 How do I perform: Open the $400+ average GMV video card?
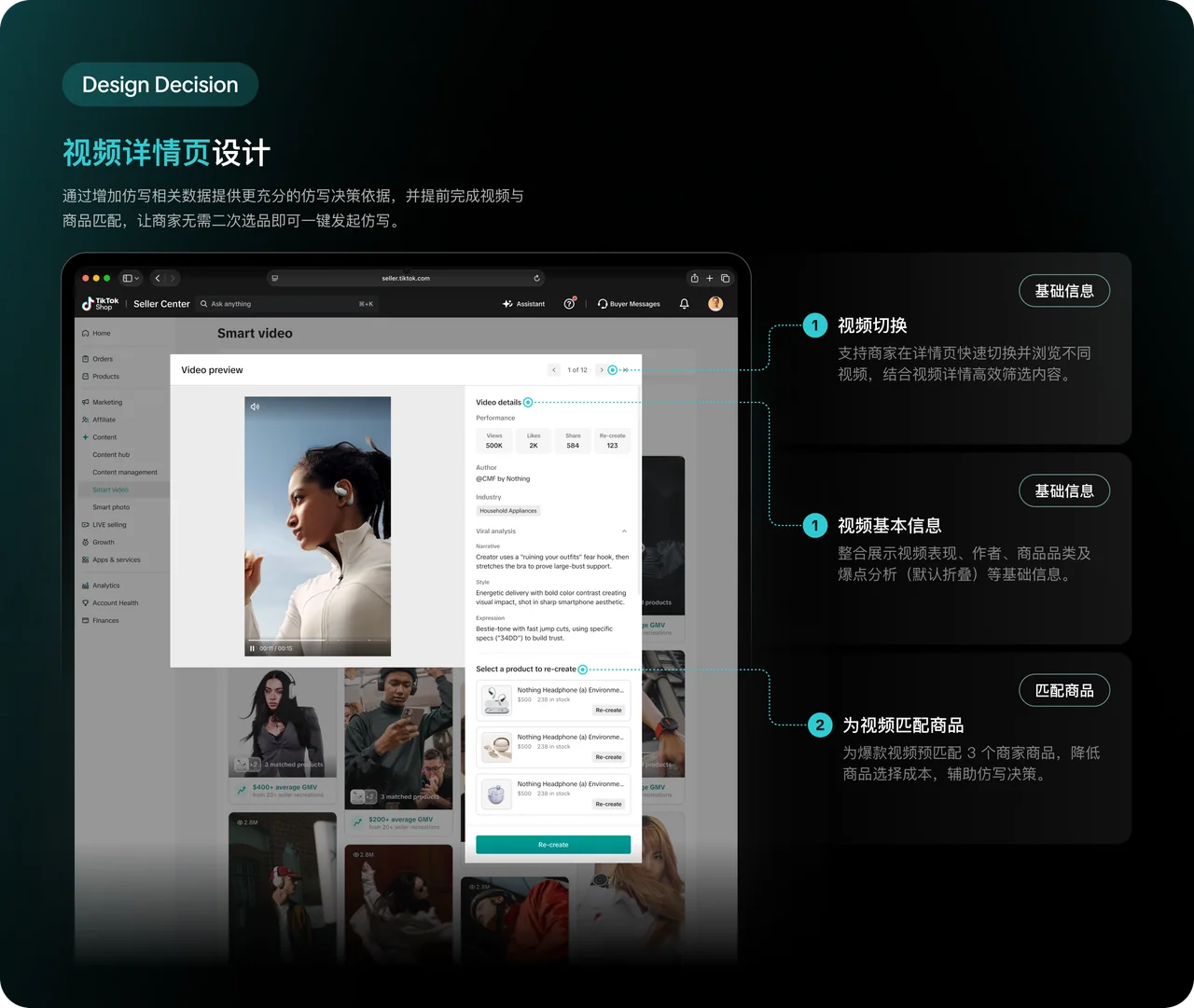point(283,734)
